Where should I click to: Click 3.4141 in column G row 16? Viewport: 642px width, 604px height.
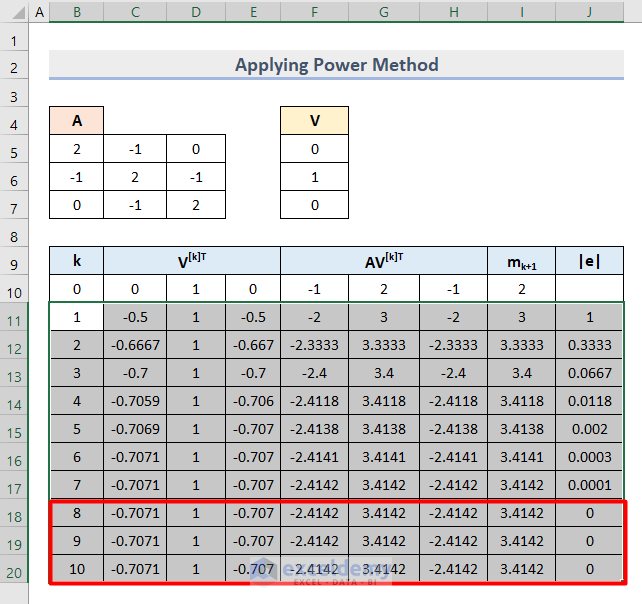(x=384, y=457)
